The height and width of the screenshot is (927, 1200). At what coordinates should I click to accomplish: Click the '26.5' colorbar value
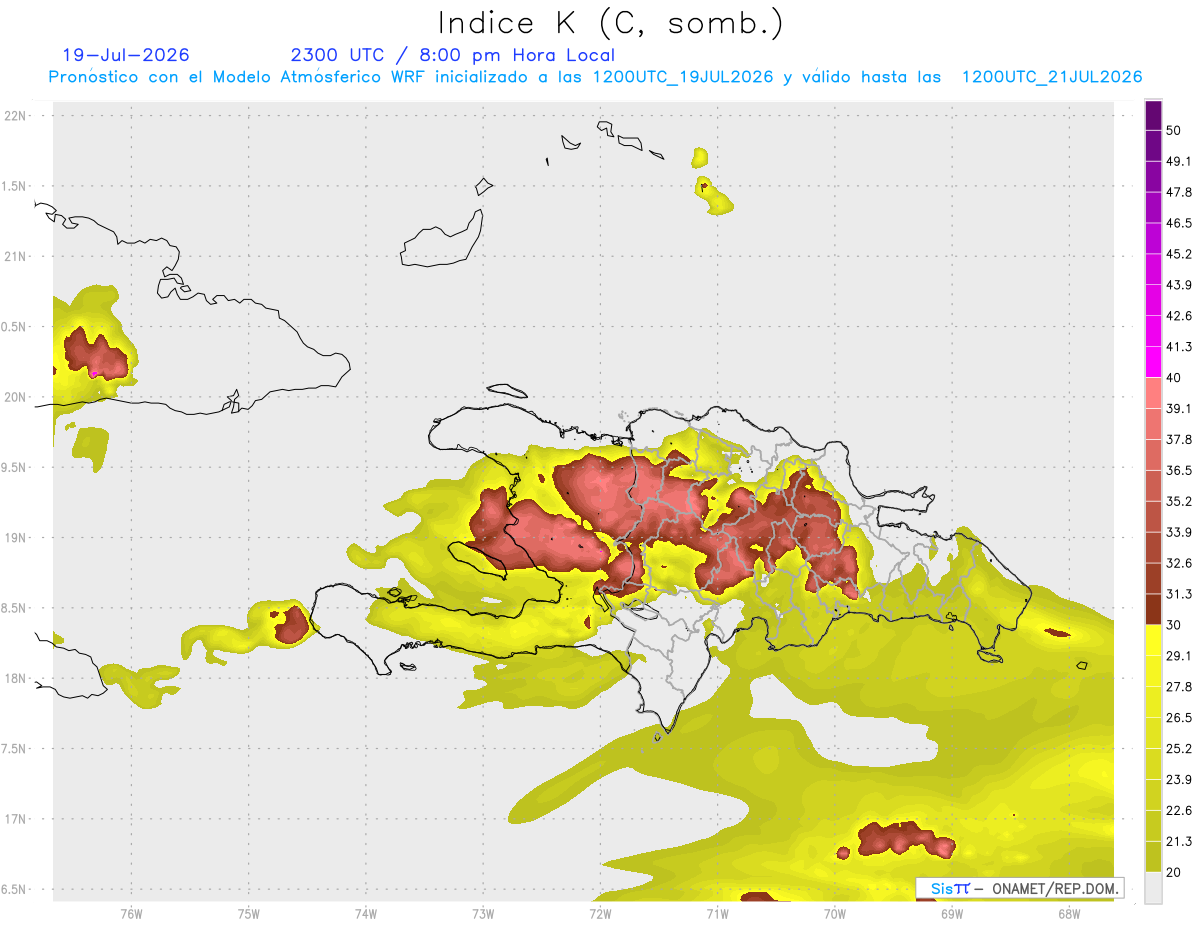(1179, 718)
